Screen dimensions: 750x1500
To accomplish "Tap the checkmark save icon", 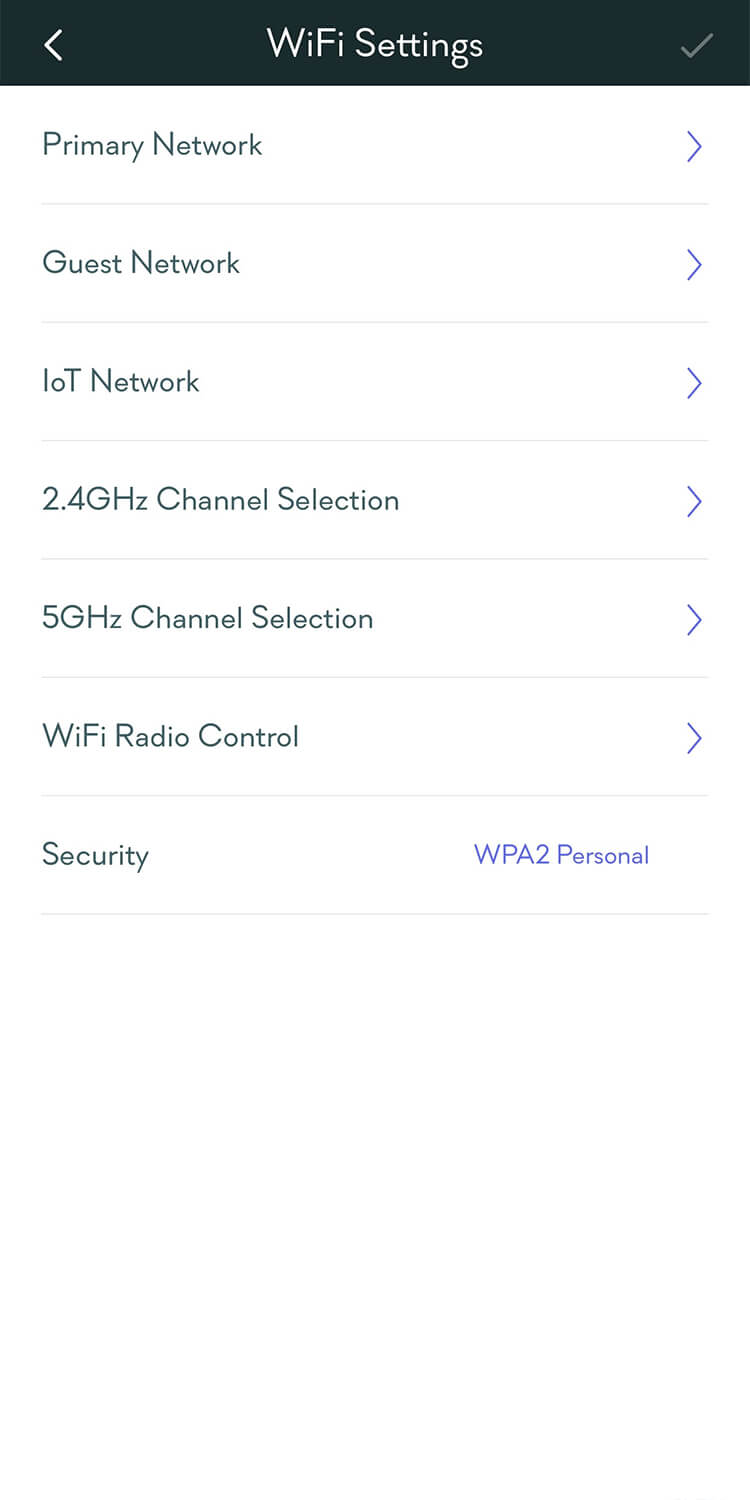I will pyautogui.click(x=696, y=45).
